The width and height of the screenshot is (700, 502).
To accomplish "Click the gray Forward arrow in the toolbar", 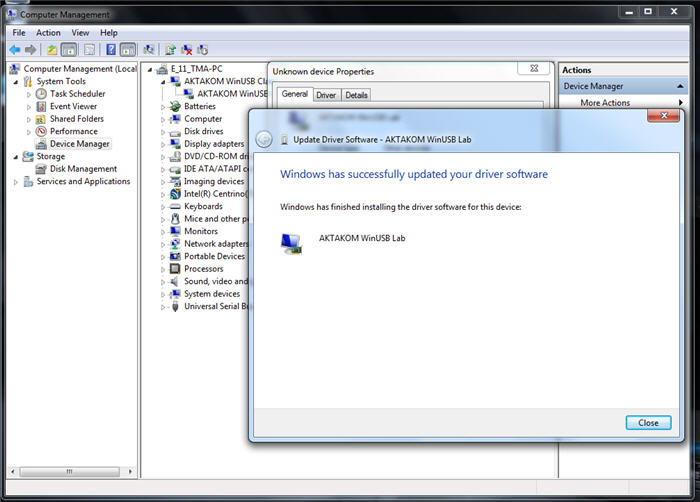I will tap(30, 50).
